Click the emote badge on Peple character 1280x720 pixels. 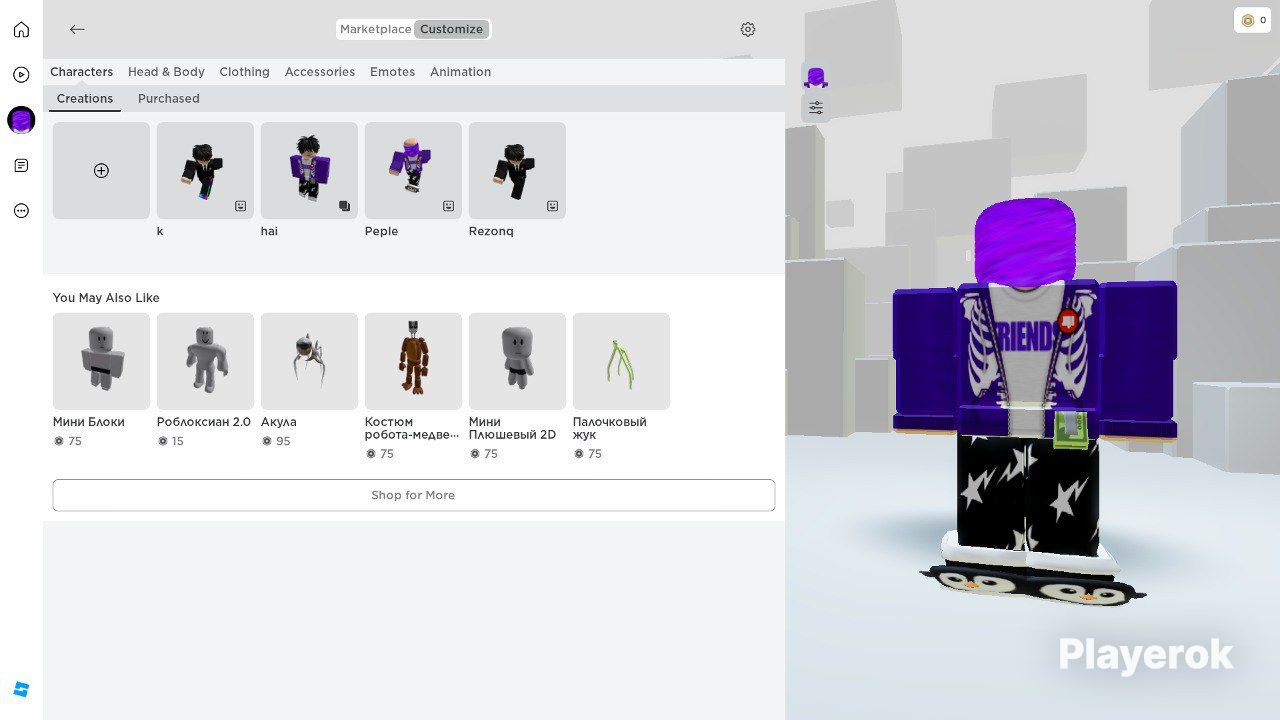tap(449, 206)
